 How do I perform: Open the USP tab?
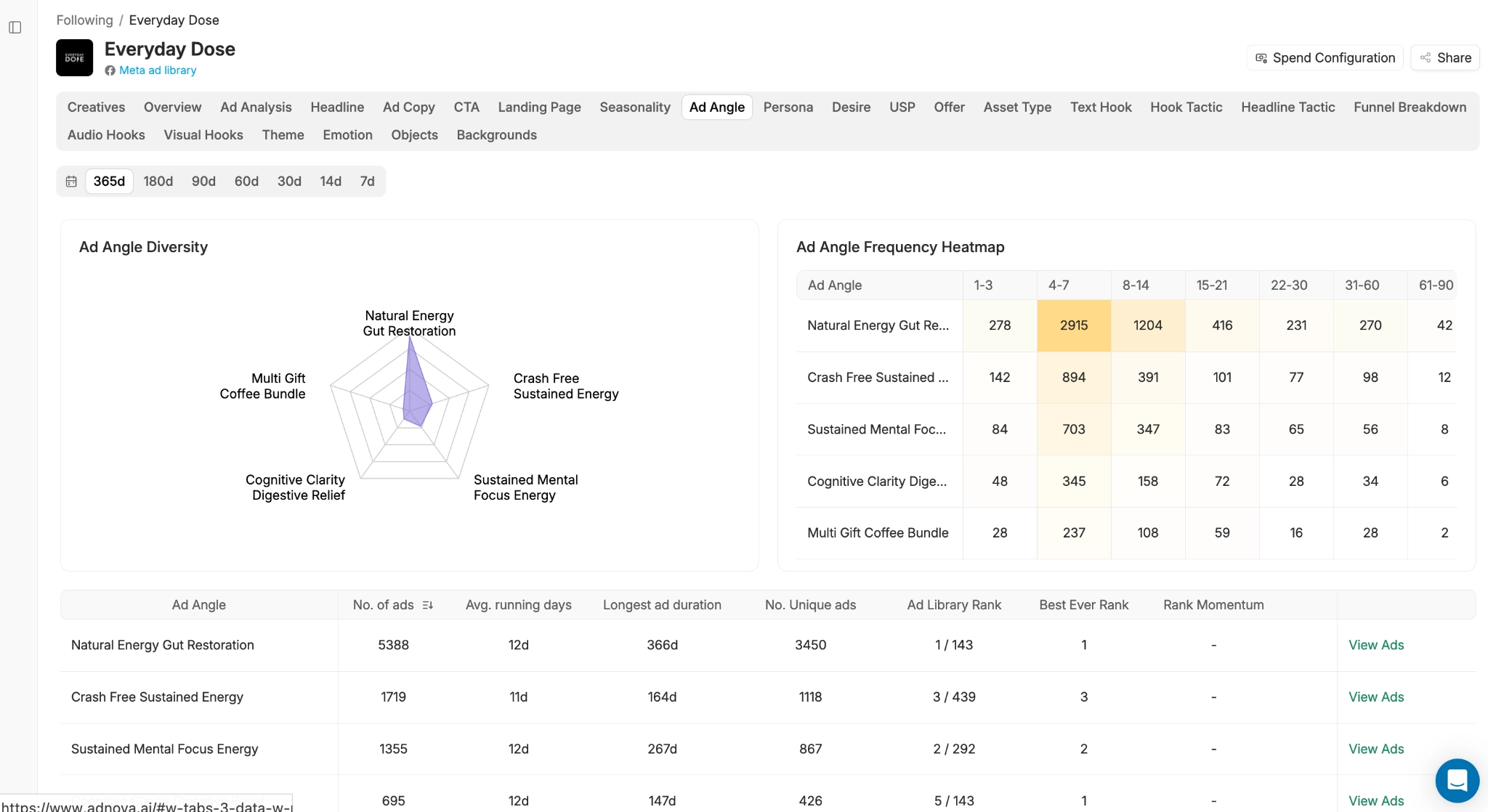(x=902, y=107)
